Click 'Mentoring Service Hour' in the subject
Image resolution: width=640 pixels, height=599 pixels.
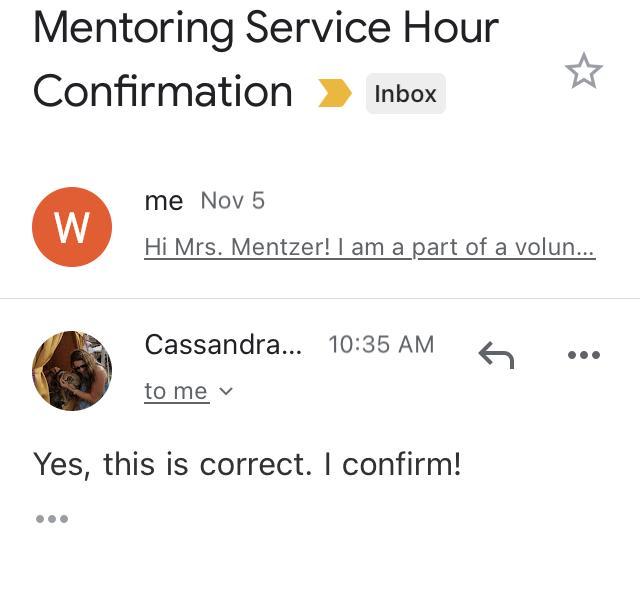[x=266, y=28]
